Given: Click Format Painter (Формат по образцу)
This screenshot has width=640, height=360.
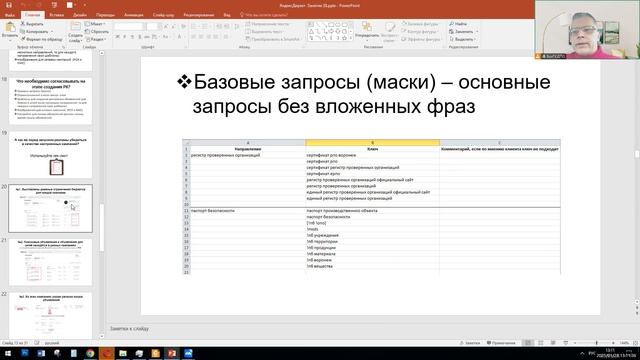Looking at the screenshot, I should pyautogui.click(x=42, y=39).
